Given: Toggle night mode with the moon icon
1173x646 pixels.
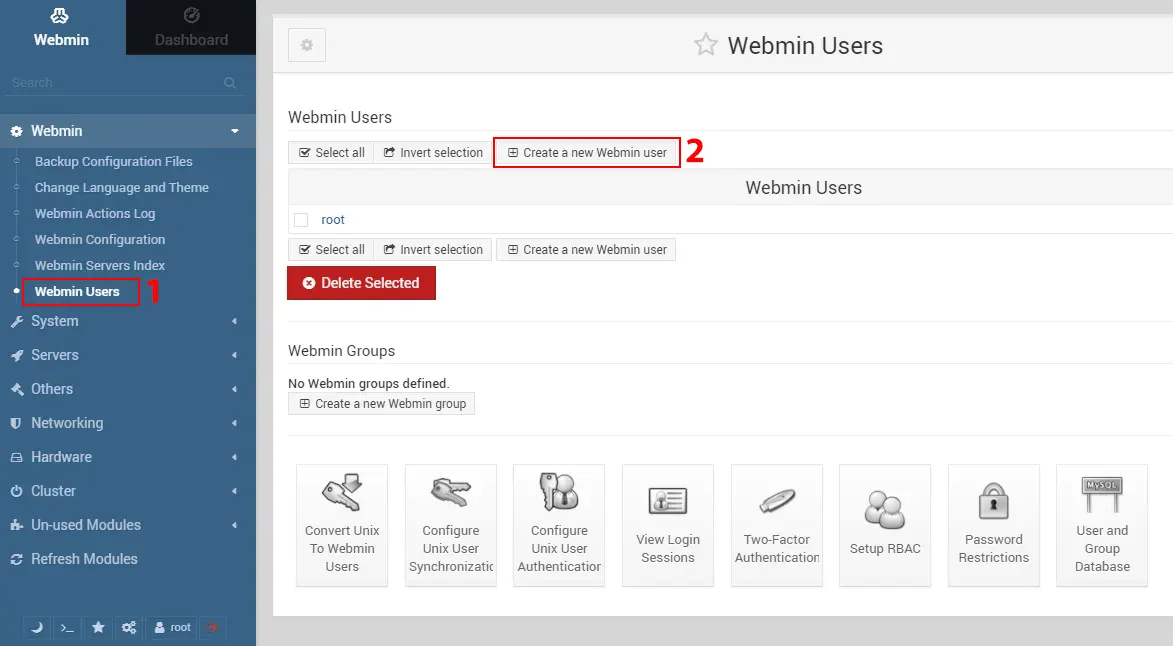Looking at the screenshot, I should [x=37, y=627].
